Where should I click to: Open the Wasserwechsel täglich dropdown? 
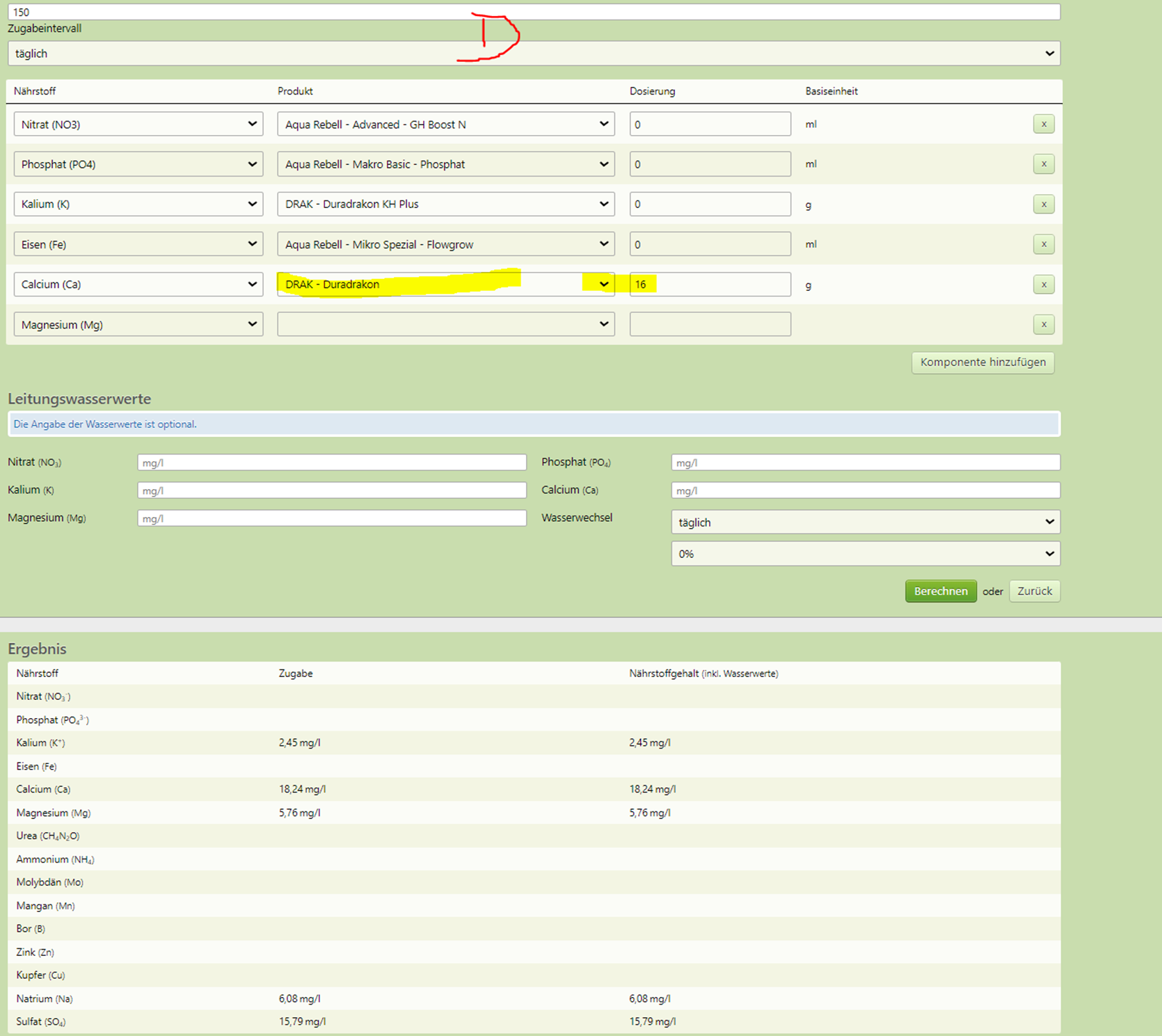(x=866, y=522)
